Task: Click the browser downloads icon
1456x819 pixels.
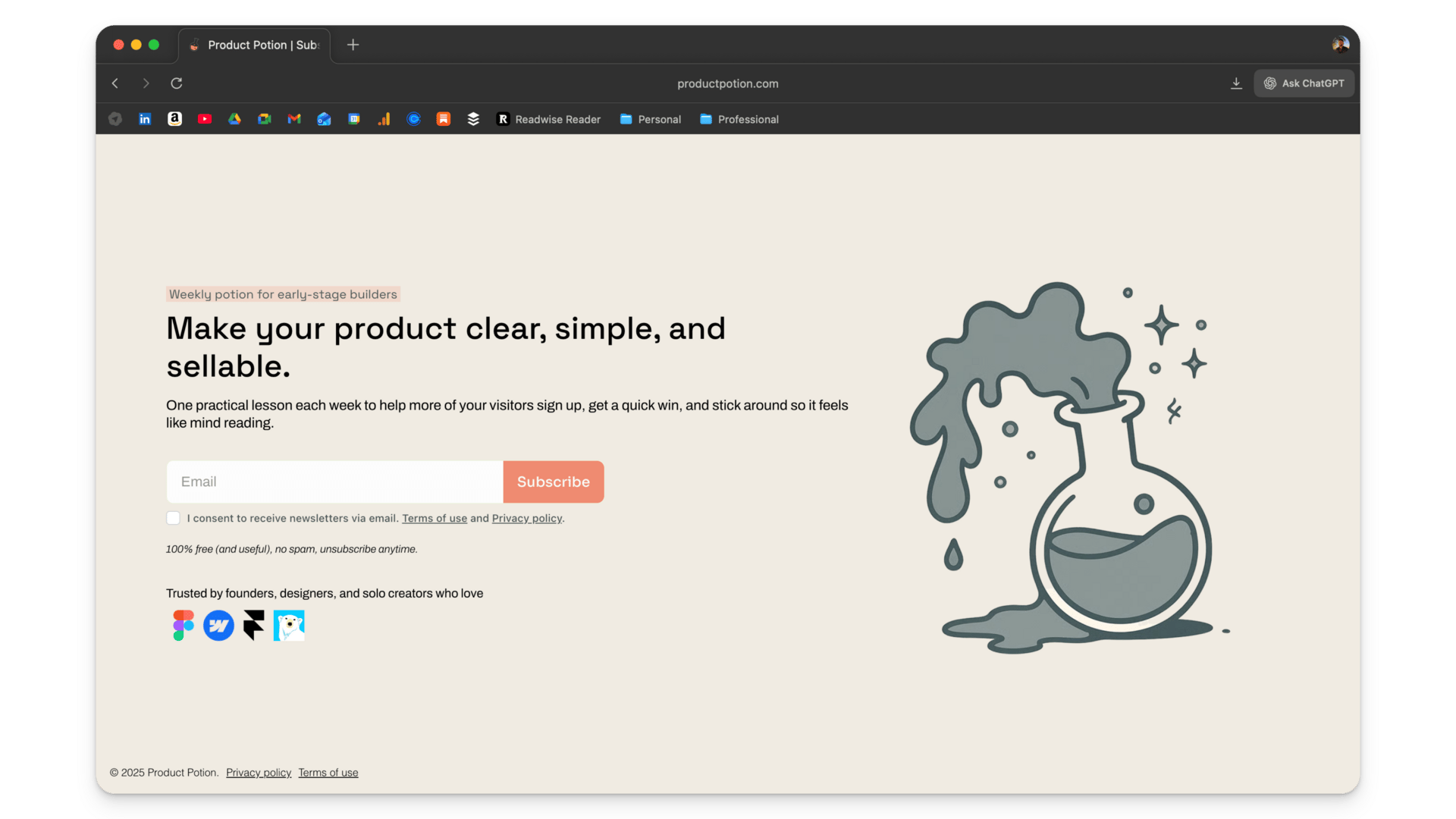Action: click(x=1236, y=83)
